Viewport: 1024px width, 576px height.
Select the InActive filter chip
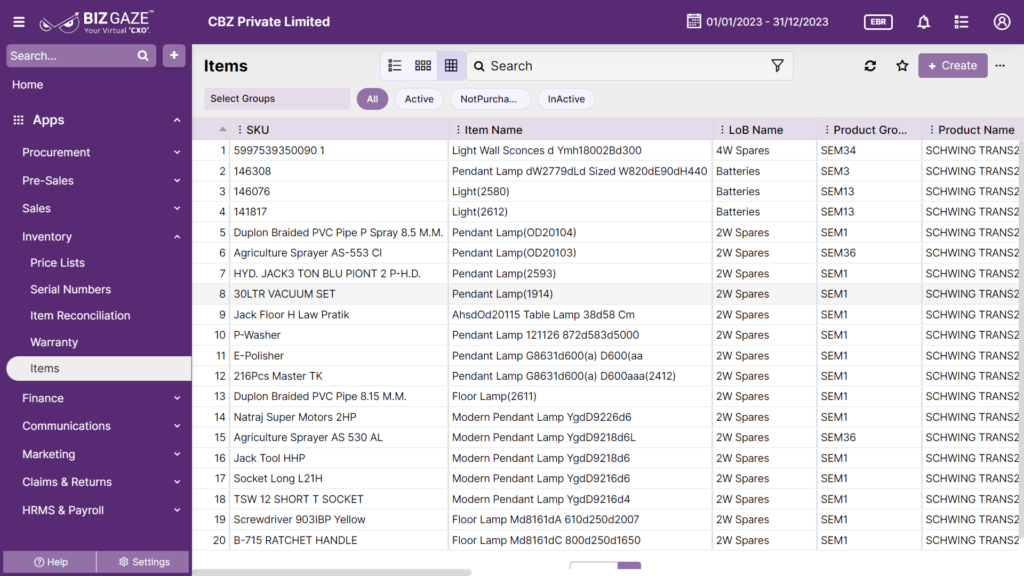(566, 99)
